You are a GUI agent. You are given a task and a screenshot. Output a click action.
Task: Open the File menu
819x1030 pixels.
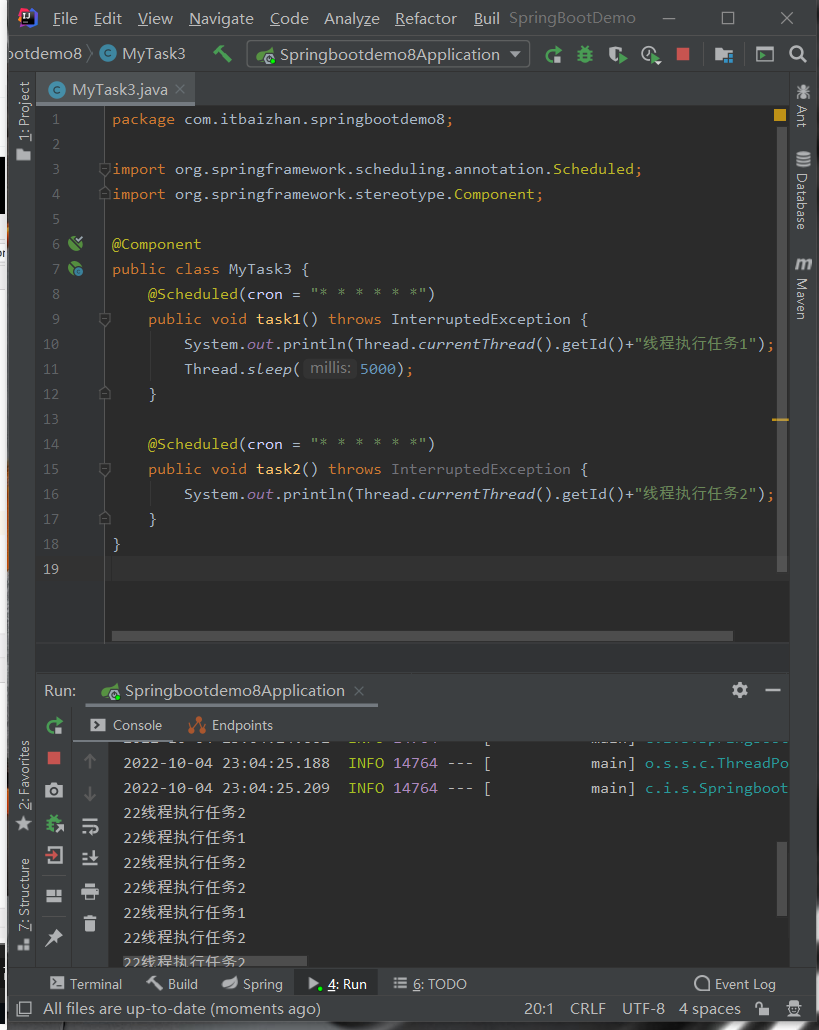[65, 18]
